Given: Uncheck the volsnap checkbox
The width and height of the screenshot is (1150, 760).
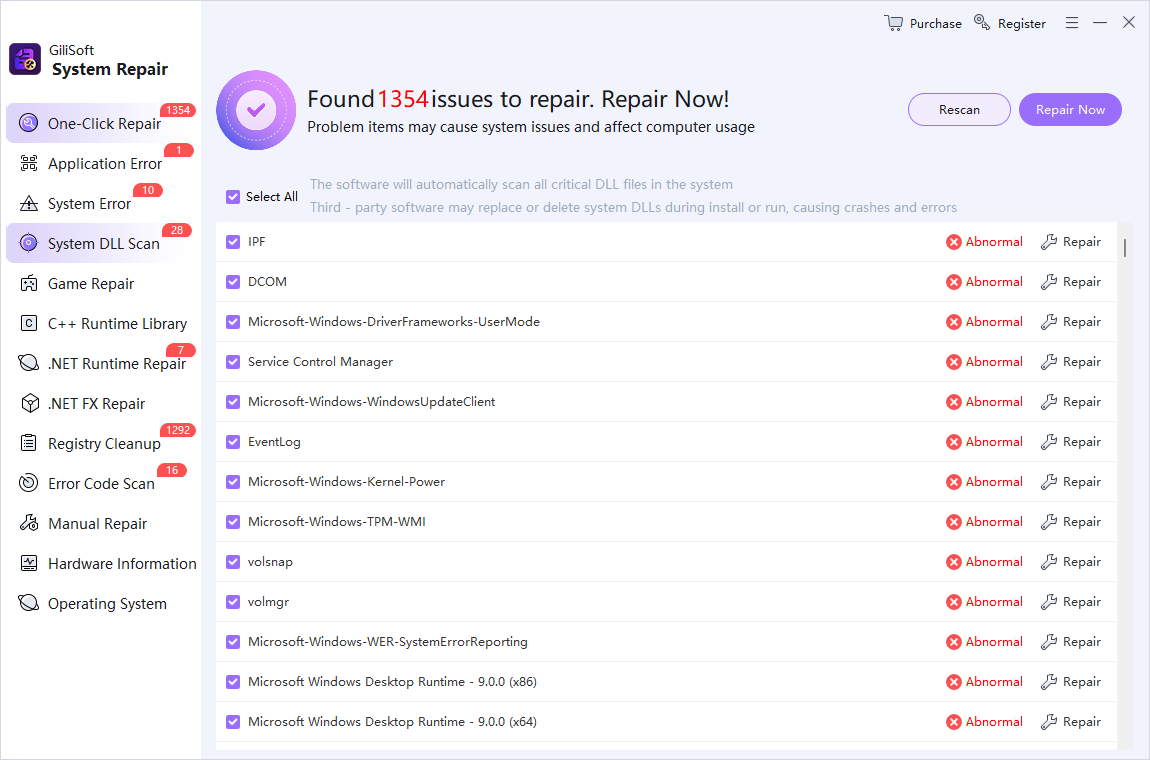Looking at the screenshot, I should (233, 562).
